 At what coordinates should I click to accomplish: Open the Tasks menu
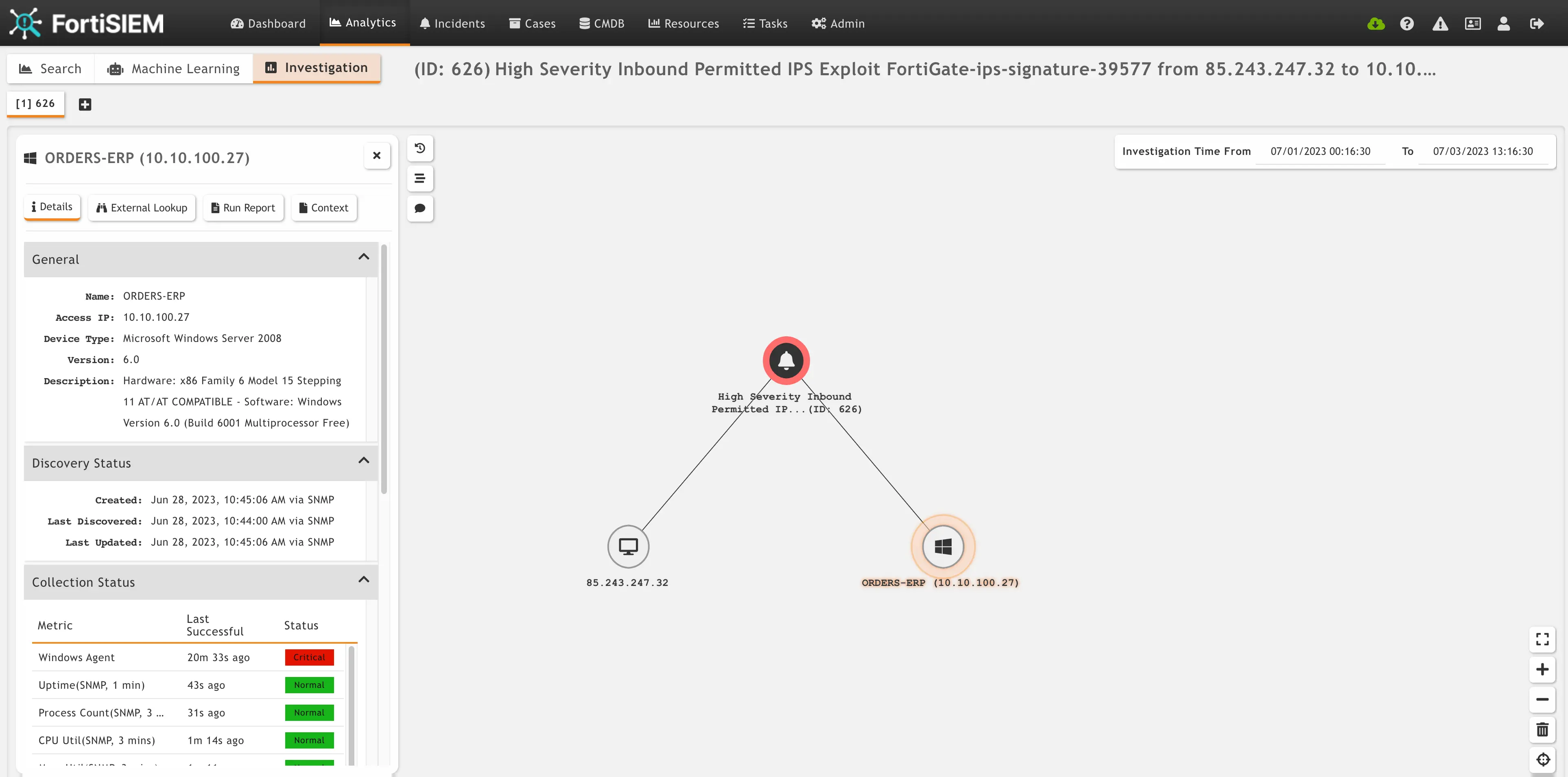[x=765, y=23]
